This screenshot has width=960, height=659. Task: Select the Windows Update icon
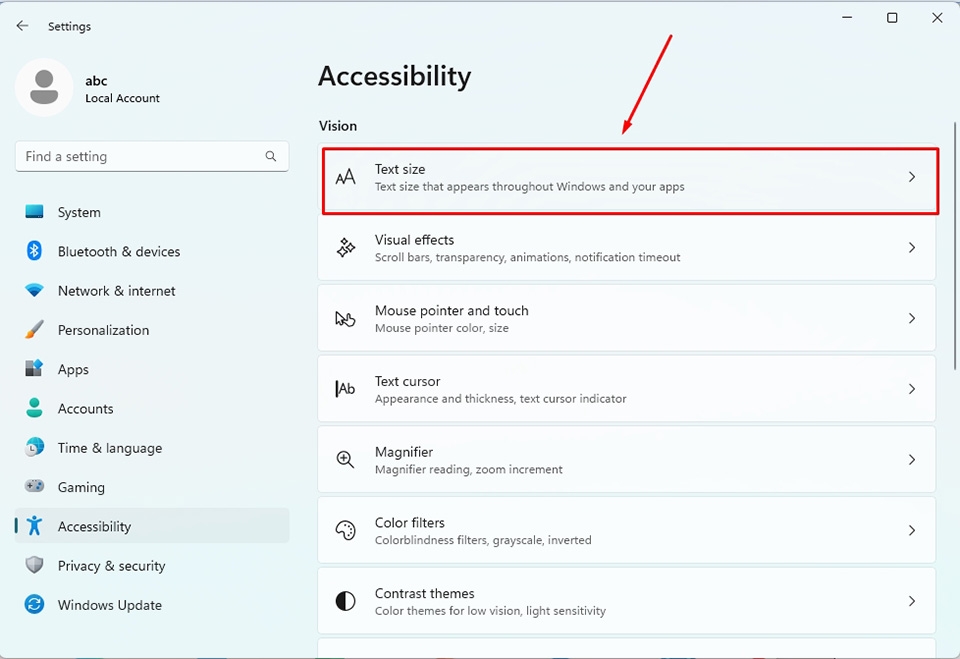click(34, 605)
